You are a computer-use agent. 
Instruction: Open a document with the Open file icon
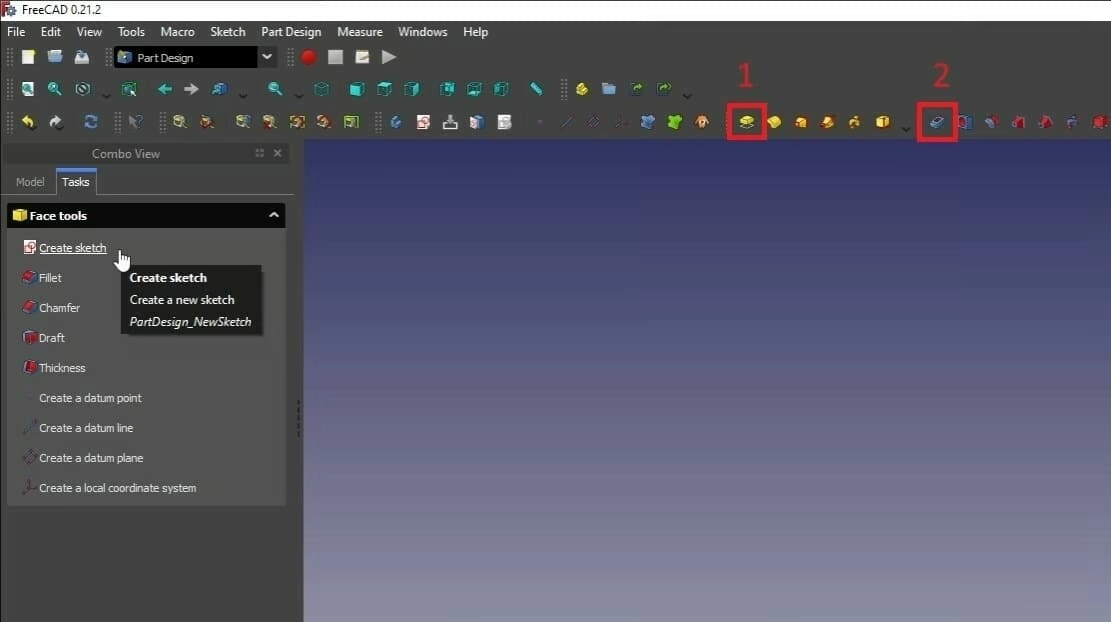click(x=54, y=56)
